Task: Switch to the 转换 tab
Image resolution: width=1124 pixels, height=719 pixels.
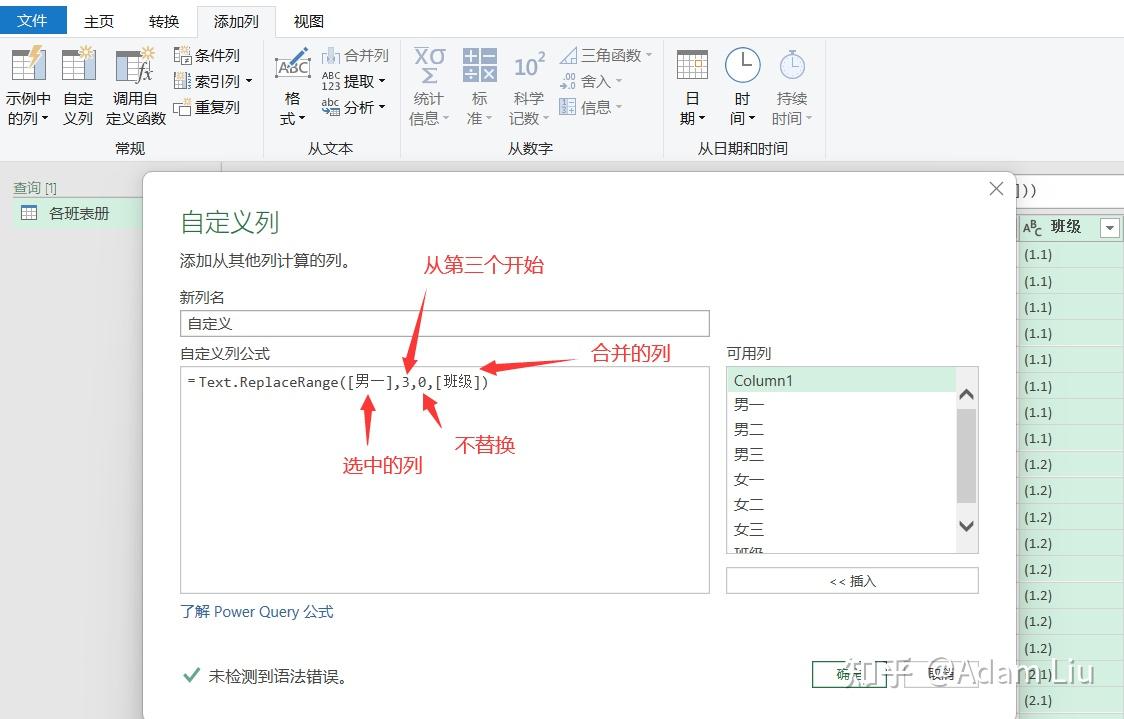Action: point(164,22)
